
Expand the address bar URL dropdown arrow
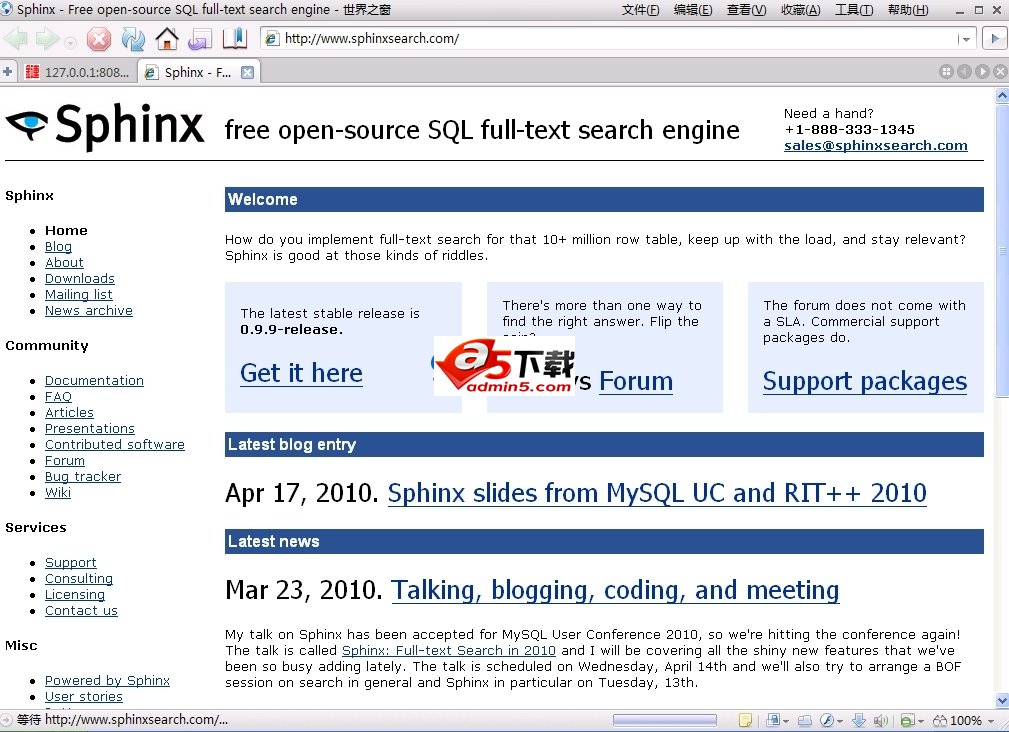click(x=965, y=39)
